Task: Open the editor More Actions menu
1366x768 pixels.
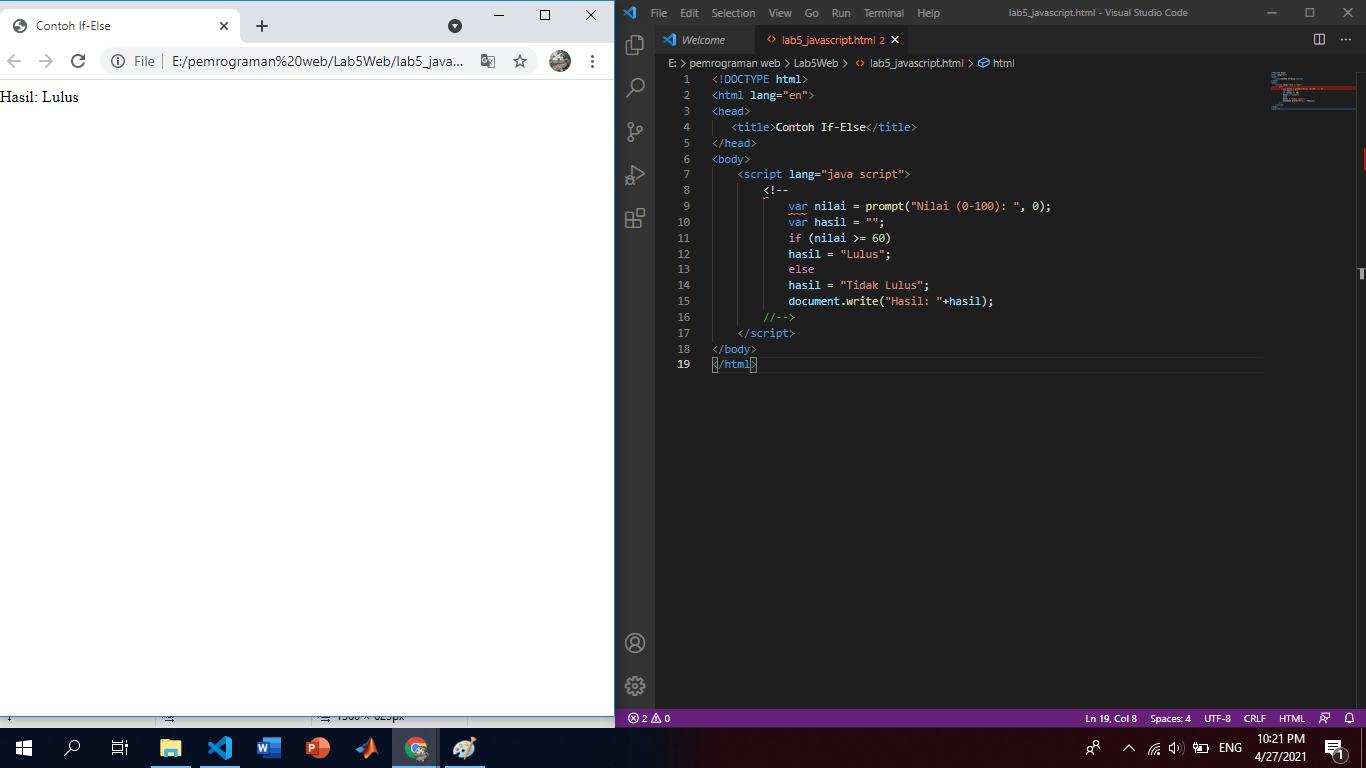Action: pyautogui.click(x=1346, y=39)
